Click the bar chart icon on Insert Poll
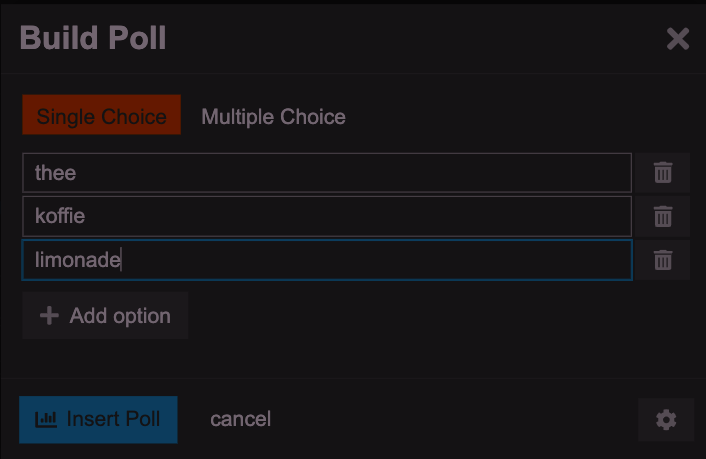This screenshot has width=706, height=459. point(46,419)
